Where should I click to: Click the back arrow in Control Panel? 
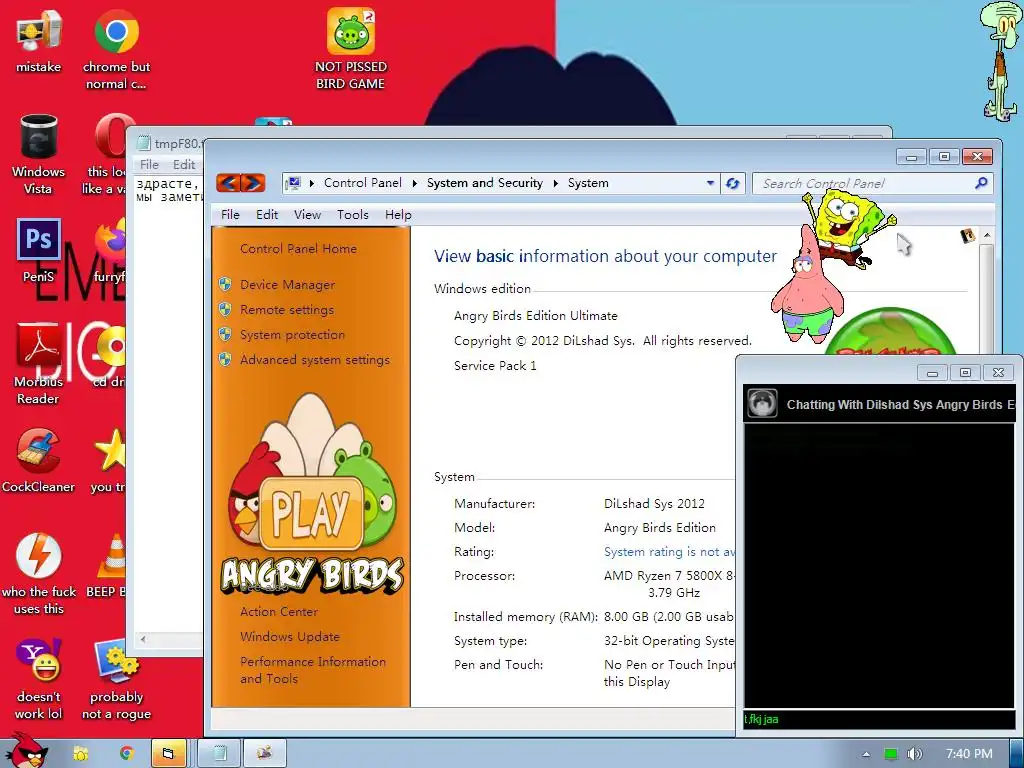[229, 183]
